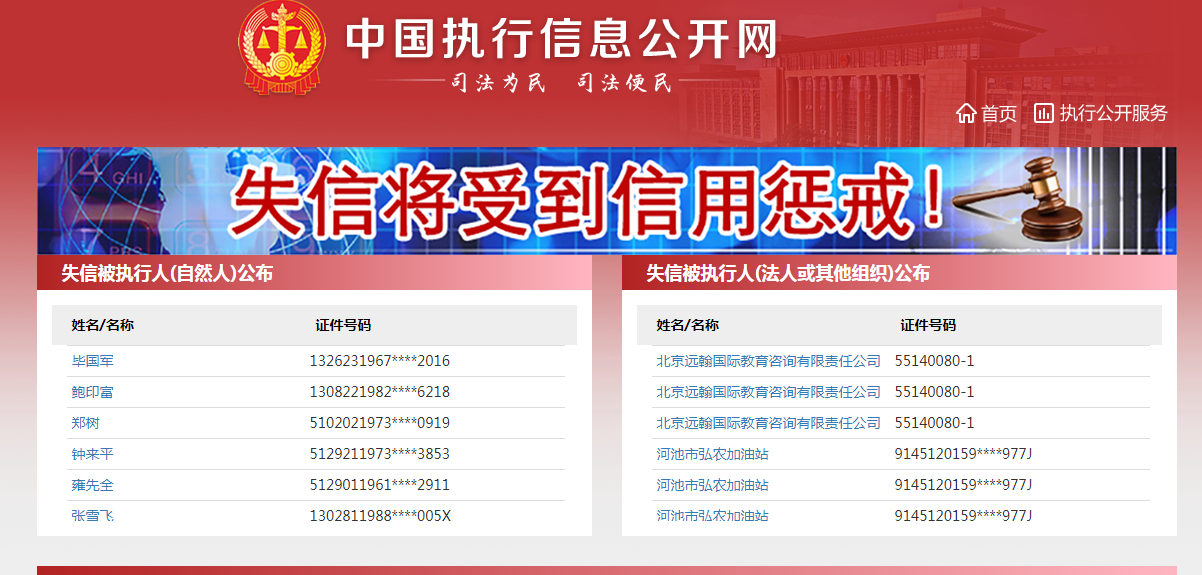Screen dimensions: 1202x575
Task: Click the slogan 司法为民 司法便民
Action: (561, 83)
